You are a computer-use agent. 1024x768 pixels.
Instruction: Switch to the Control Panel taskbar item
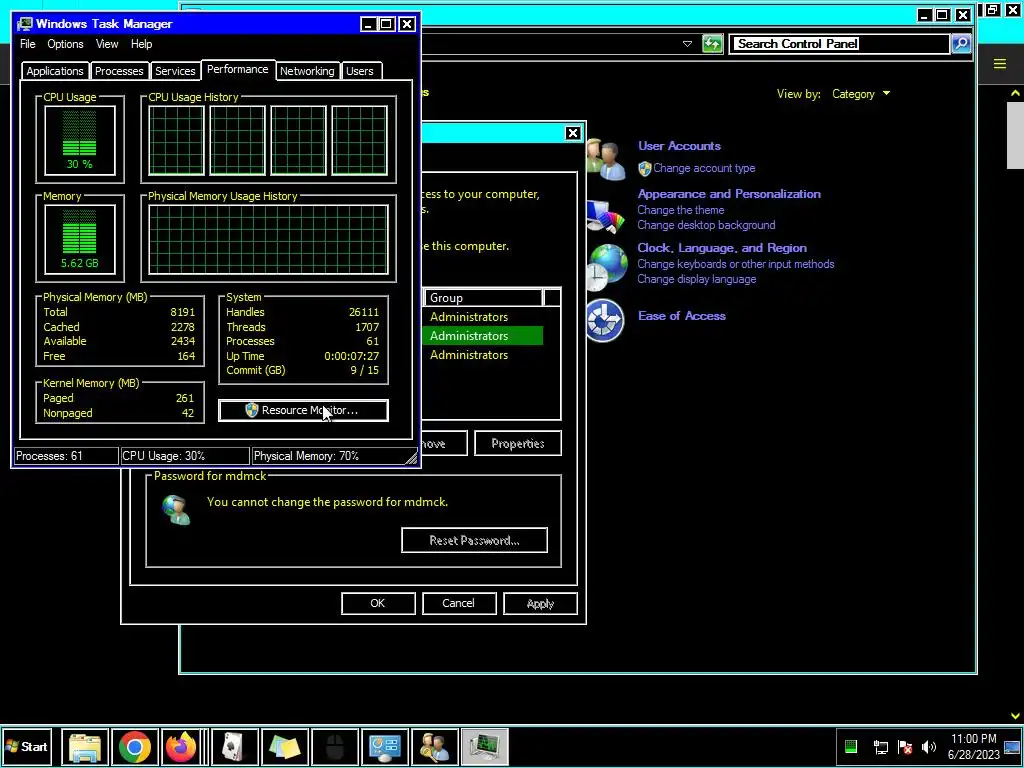[385, 746]
